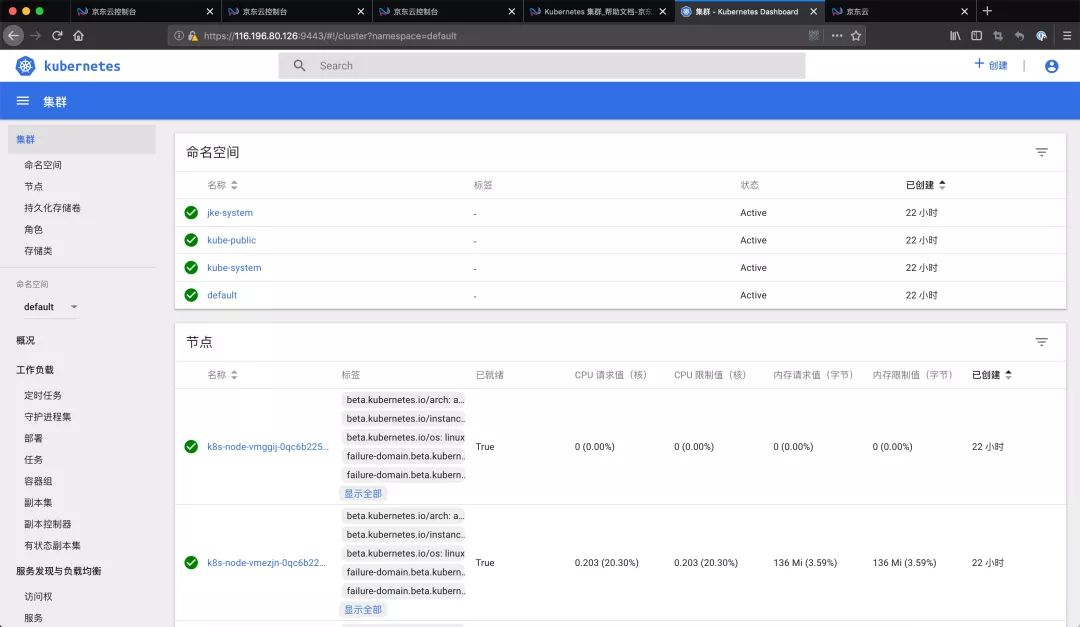The width and height of the screenshot is (1080, 627).
Task: Open the browser library icon
Action: click(x=955, y=36)
